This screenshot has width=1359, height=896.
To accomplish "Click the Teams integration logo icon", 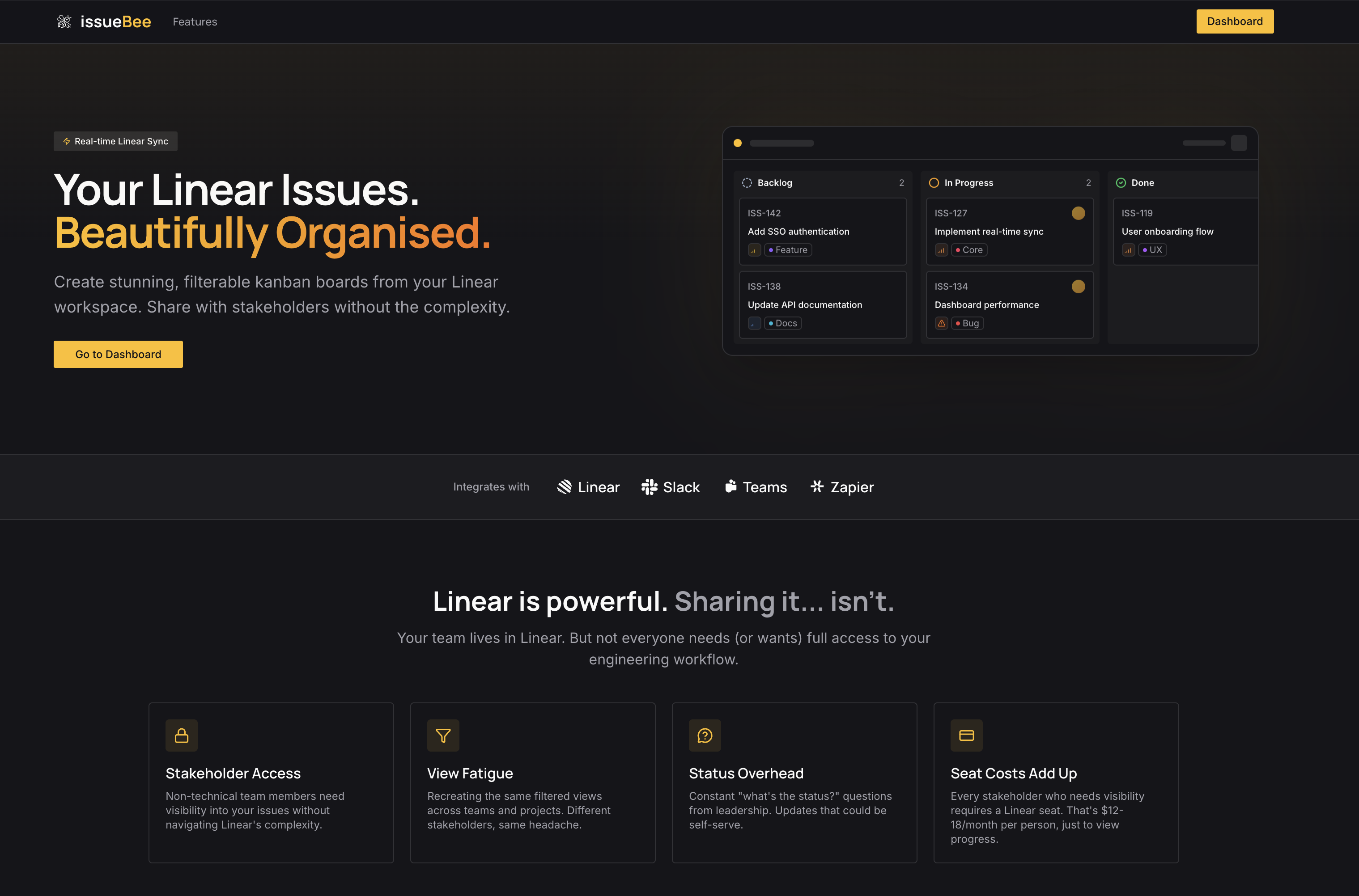I will 730,486.
